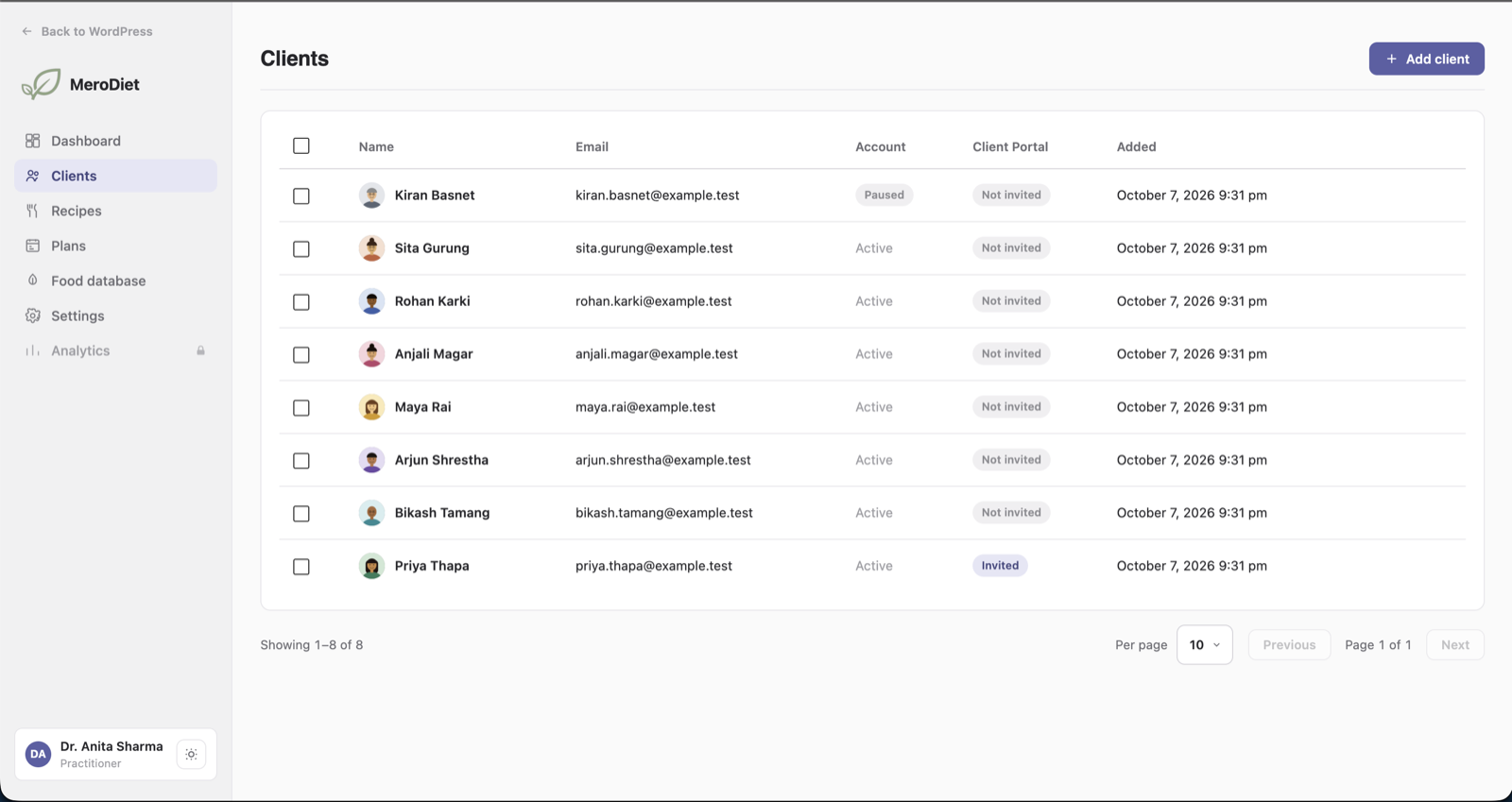Click Rohan Karki's avatar

pyautogui.click(x=371, y=301)
